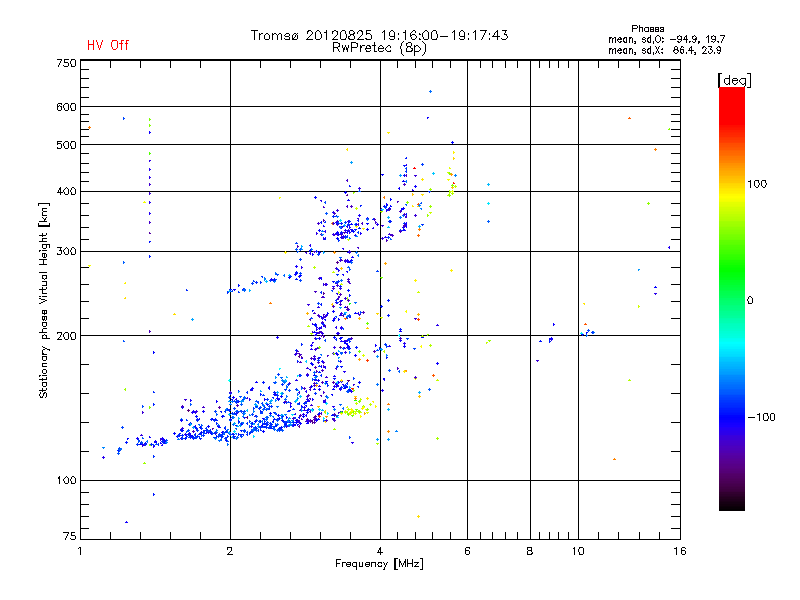
Task: Click the 'RwPretec (8p)' subtitle
Action: [379, 48]
